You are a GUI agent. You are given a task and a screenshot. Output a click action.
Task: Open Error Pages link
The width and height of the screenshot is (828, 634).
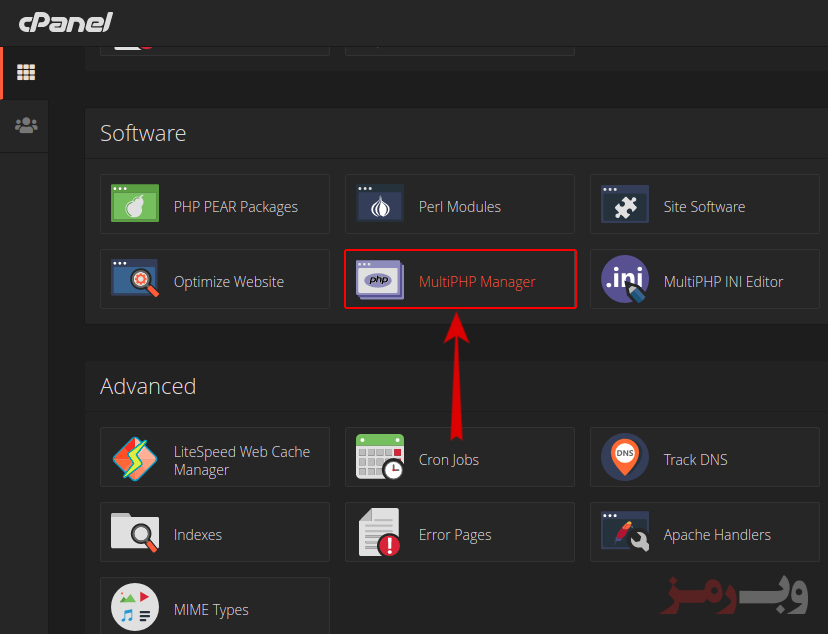point(455,535)
